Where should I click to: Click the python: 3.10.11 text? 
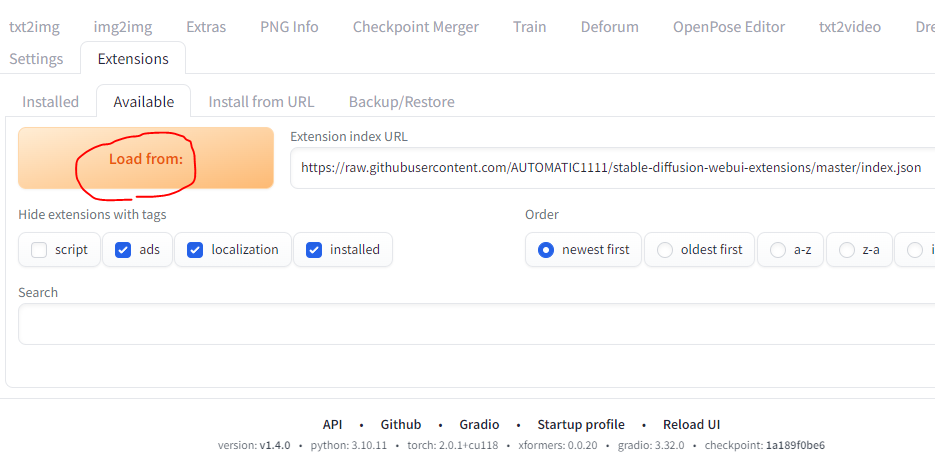349,445
